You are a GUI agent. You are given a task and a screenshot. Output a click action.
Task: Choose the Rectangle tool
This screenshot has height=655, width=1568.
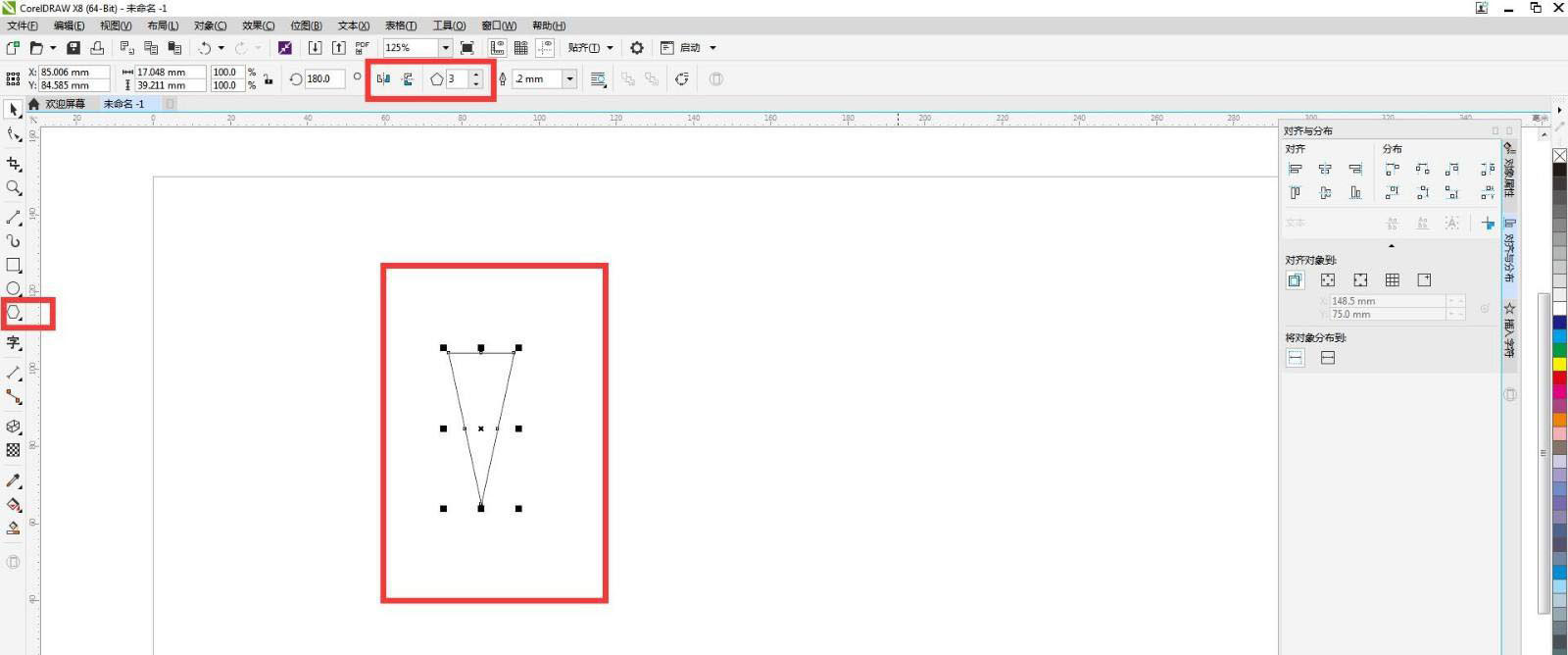pos(14,265)
